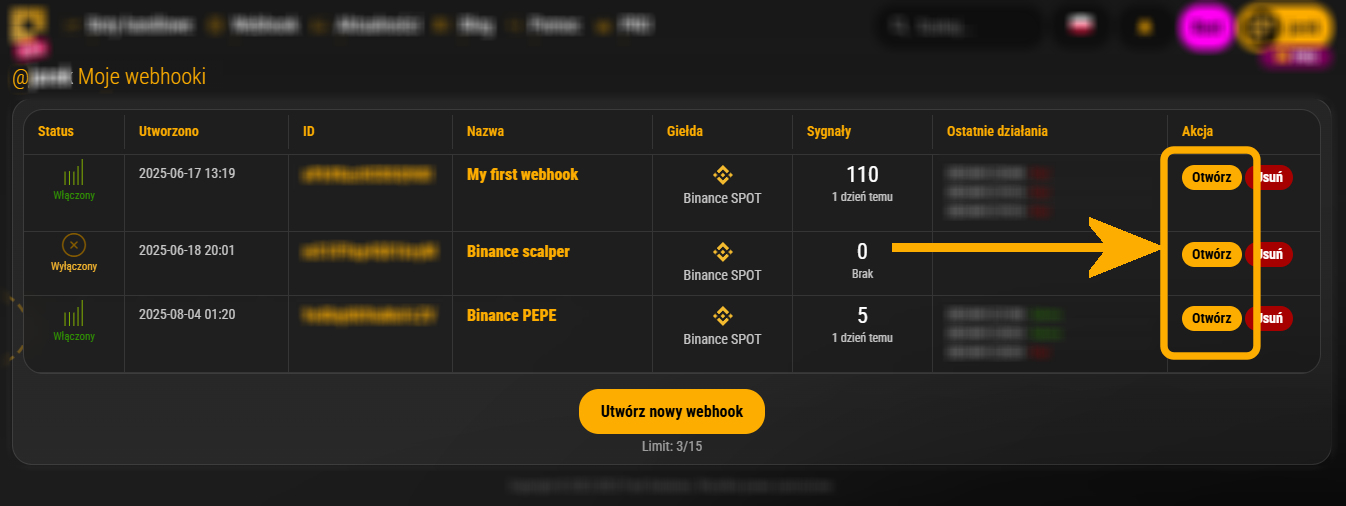The image size is (1346, 506).
Task: Click Utwórz nowy webhook button
Action: click(672, 411)
